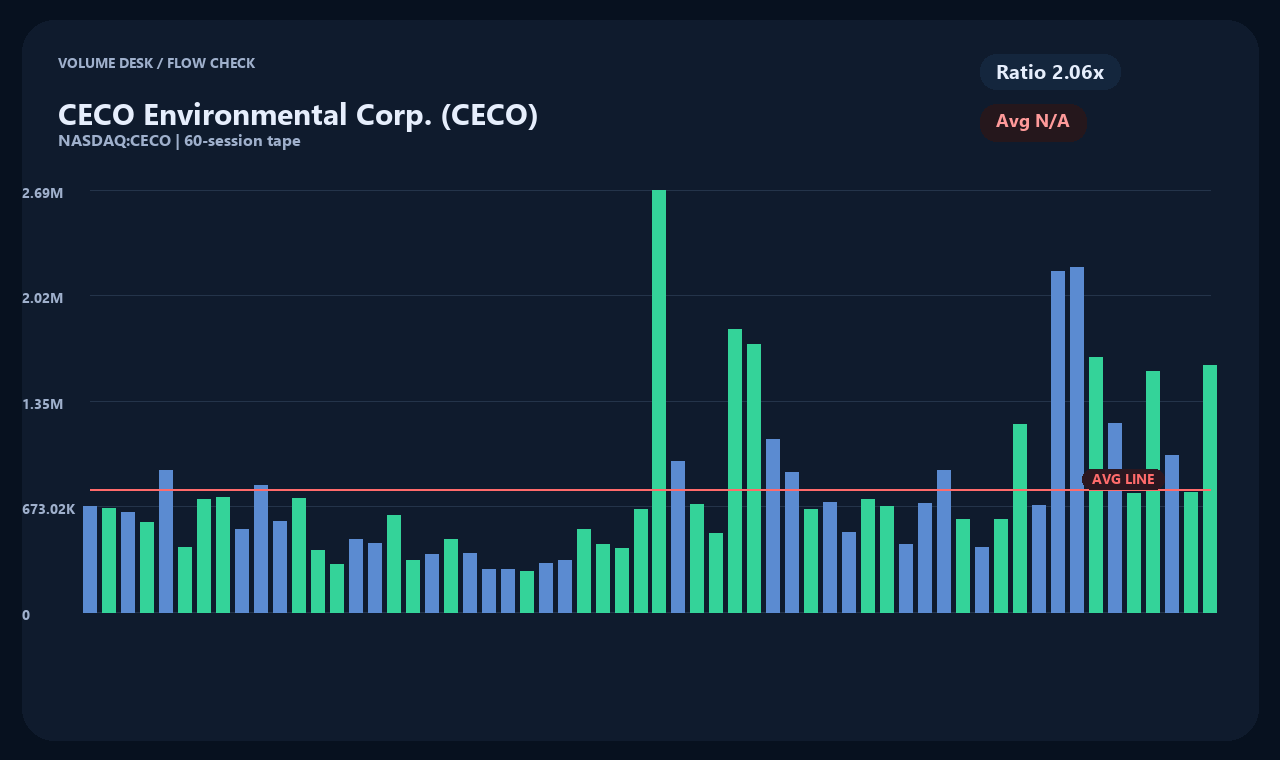Select the tallest green volume bar
Screen dimensions: 1280x760
(659, 401)
